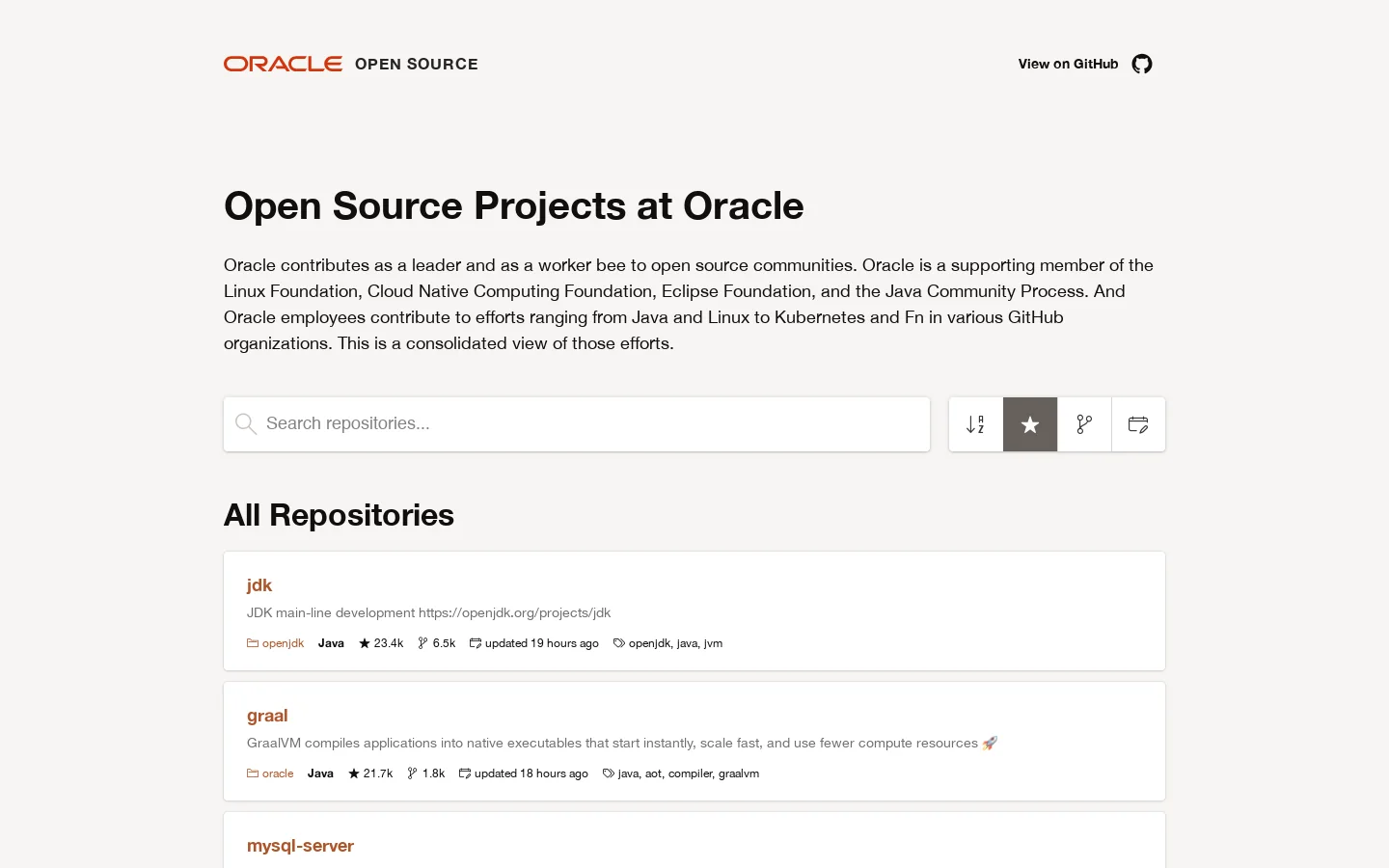The image size is (1389, 868).
Task: Visit the openjdk organization link
Action: [284, 643]
